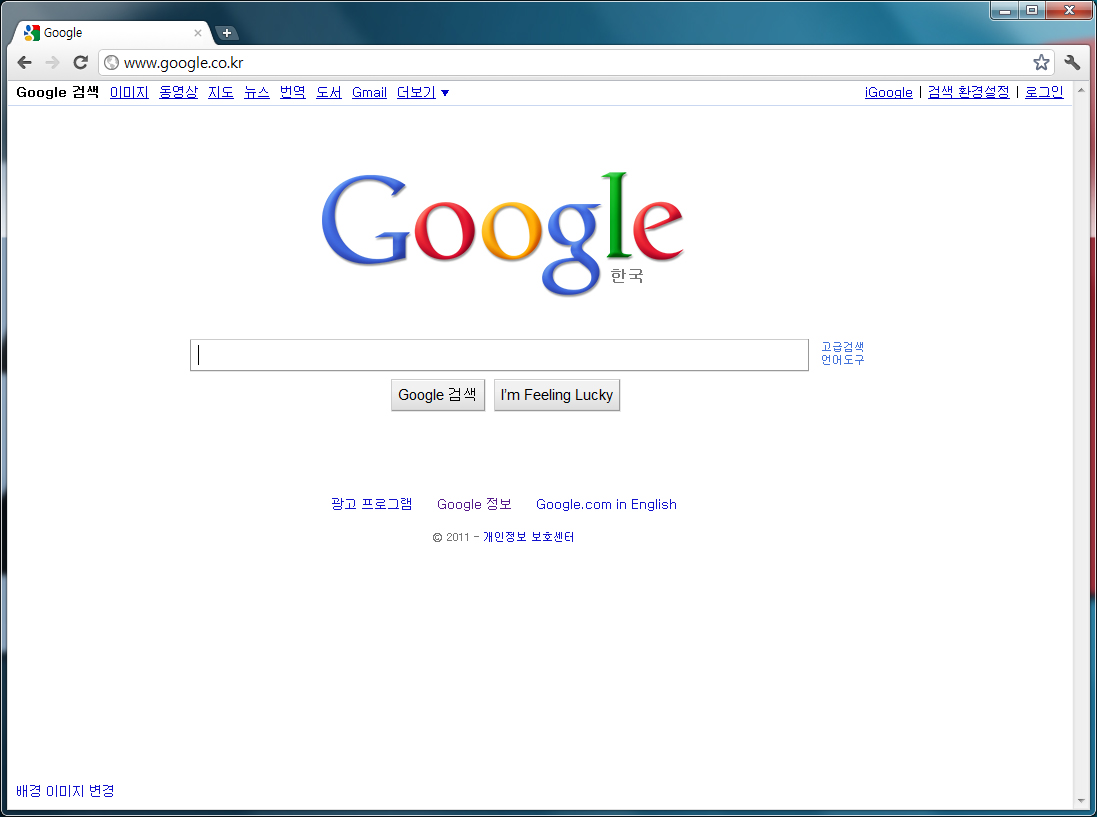Screen dimensions: 1097x817
Task: Close the Google tab with its X
Action: pyautogui.click(x=198, y=33)
